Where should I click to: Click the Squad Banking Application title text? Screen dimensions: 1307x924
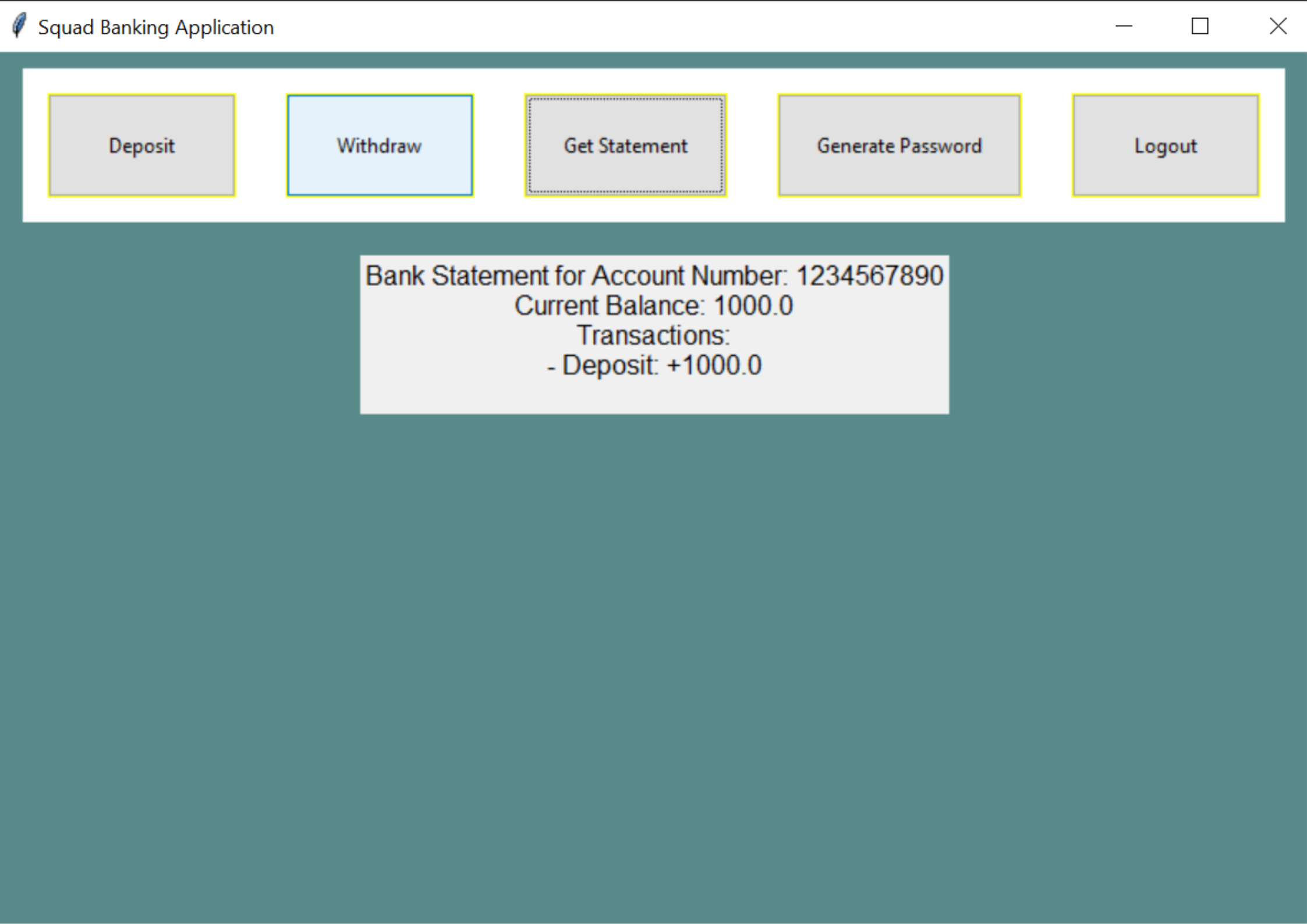click(x=155, y=27)
